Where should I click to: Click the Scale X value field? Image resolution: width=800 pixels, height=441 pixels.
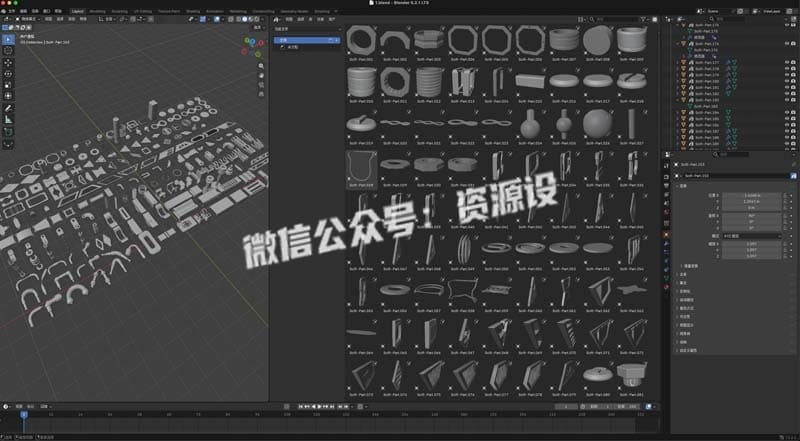(752, 244)
